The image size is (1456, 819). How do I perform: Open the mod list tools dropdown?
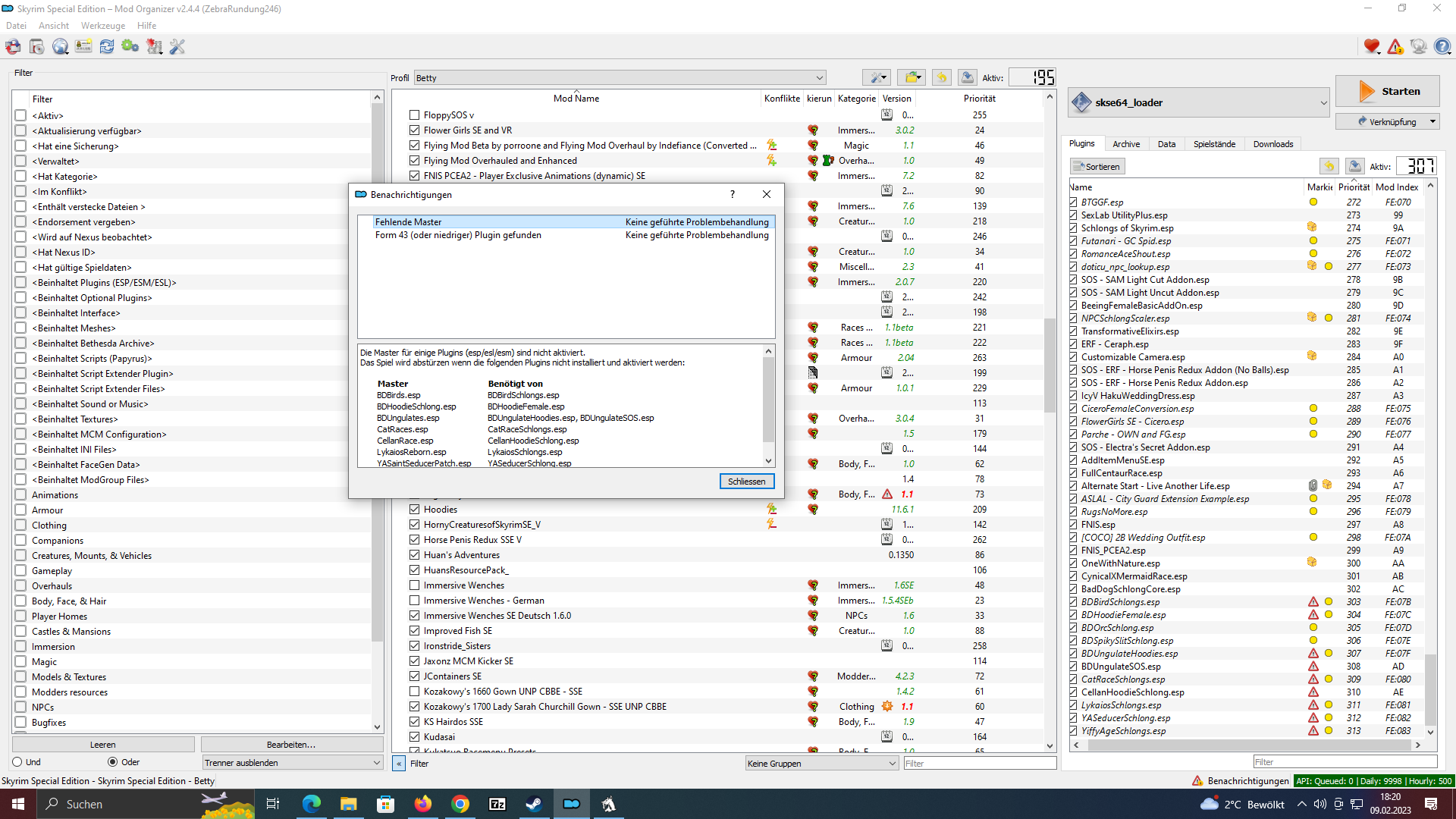coord(877,77)
